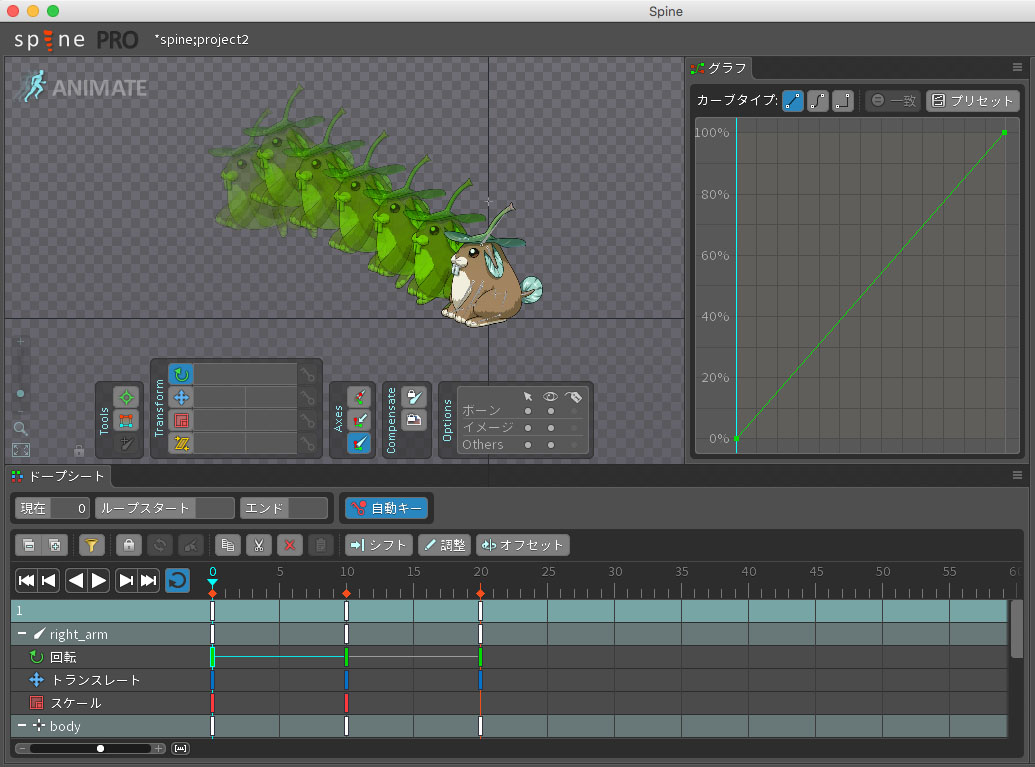This screenshot has height=767, width=1035.
Task: Go to the next keyframe
Action: [x=125, y=581]
